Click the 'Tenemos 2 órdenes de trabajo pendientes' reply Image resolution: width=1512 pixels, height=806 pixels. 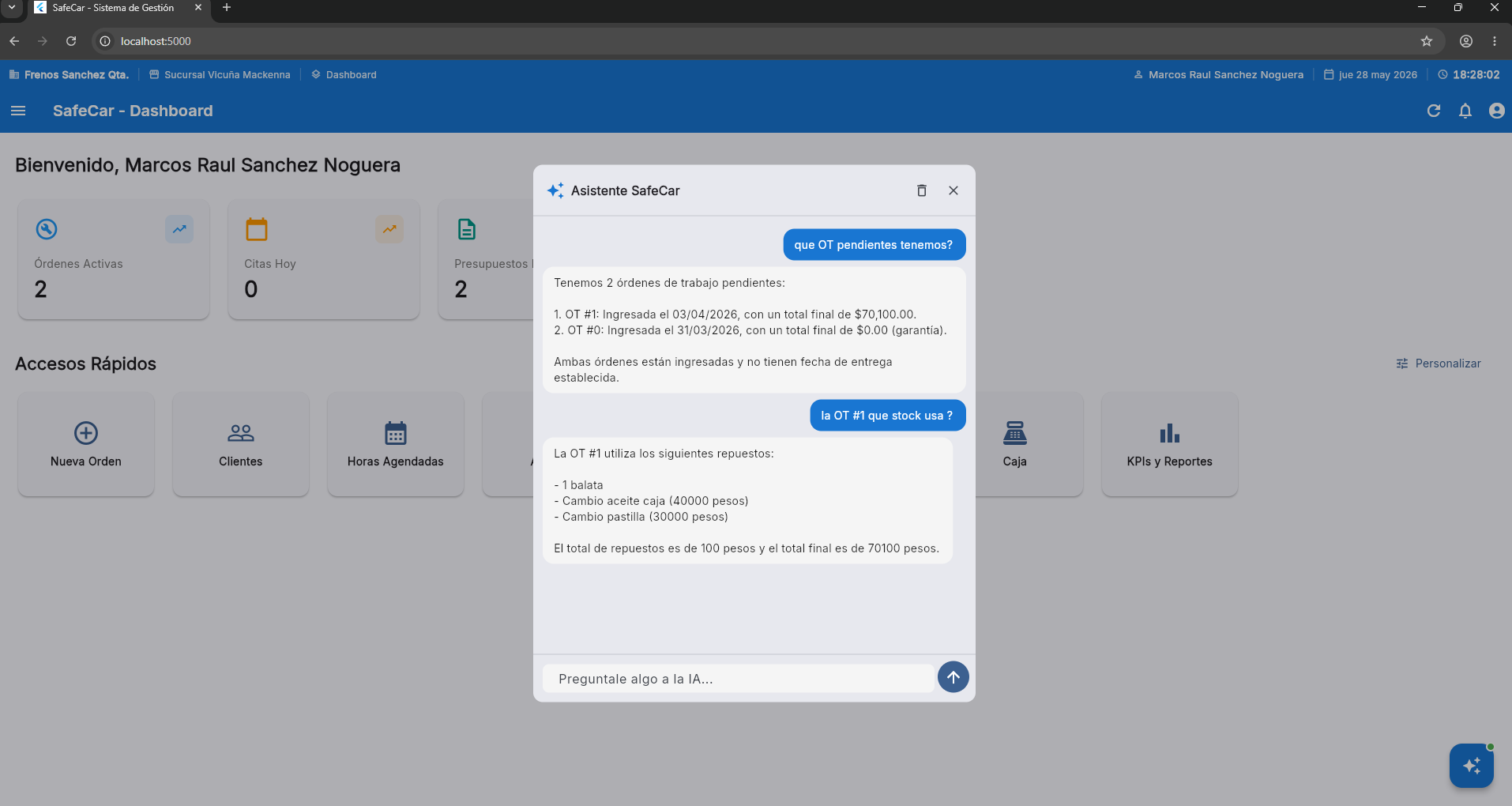[x=754, y=330]
